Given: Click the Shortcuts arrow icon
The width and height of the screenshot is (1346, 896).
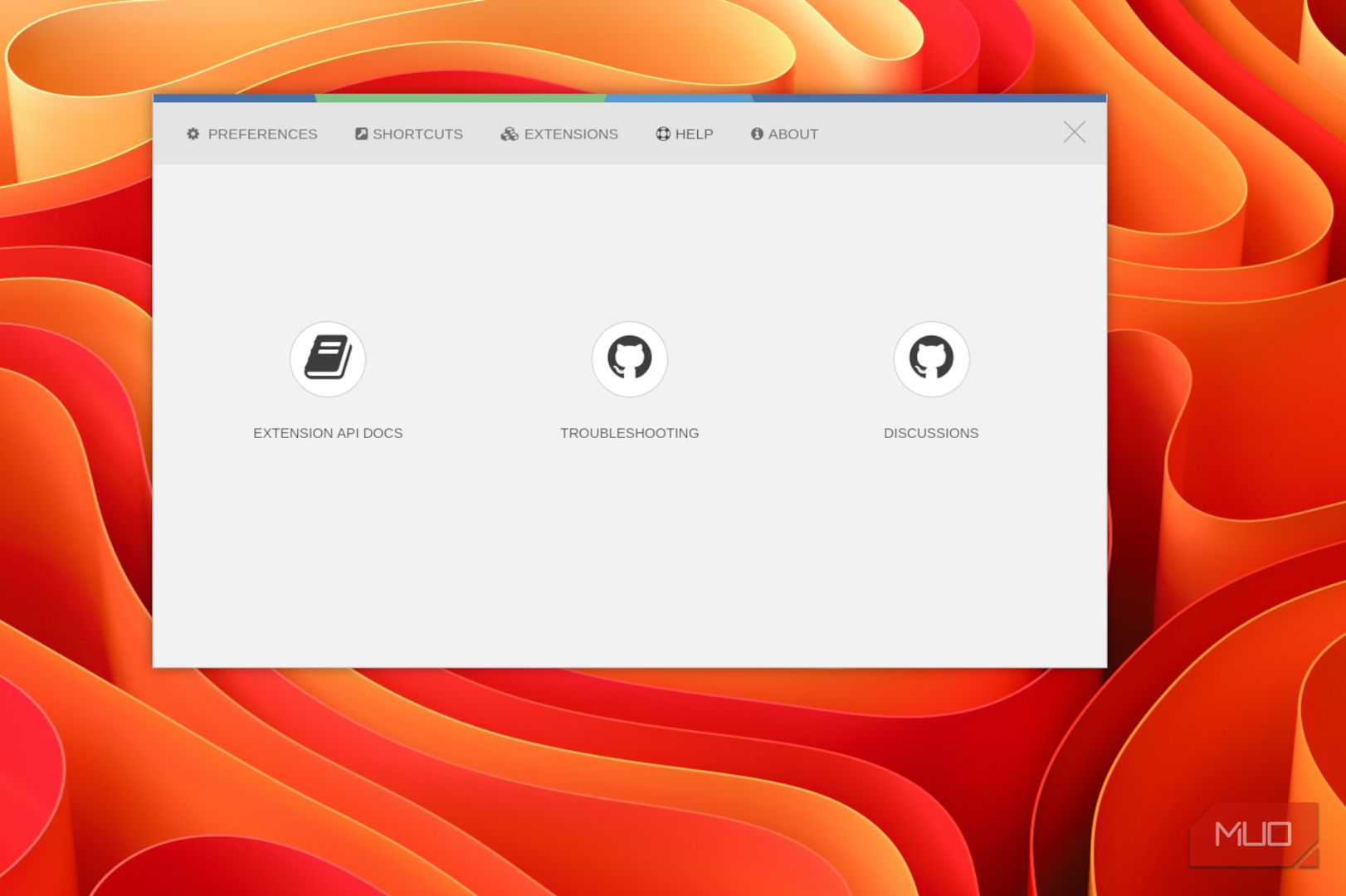Looking at the screenshot, I should (x=362, y=134).
